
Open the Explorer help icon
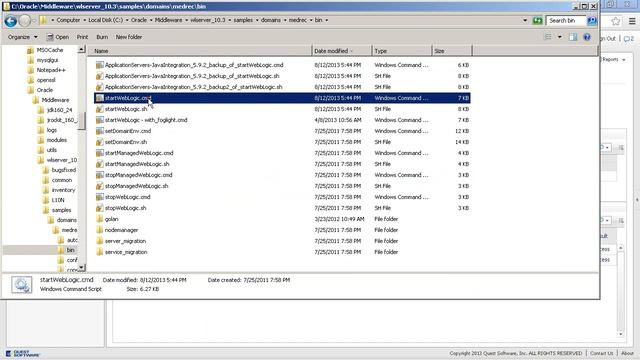587,37
